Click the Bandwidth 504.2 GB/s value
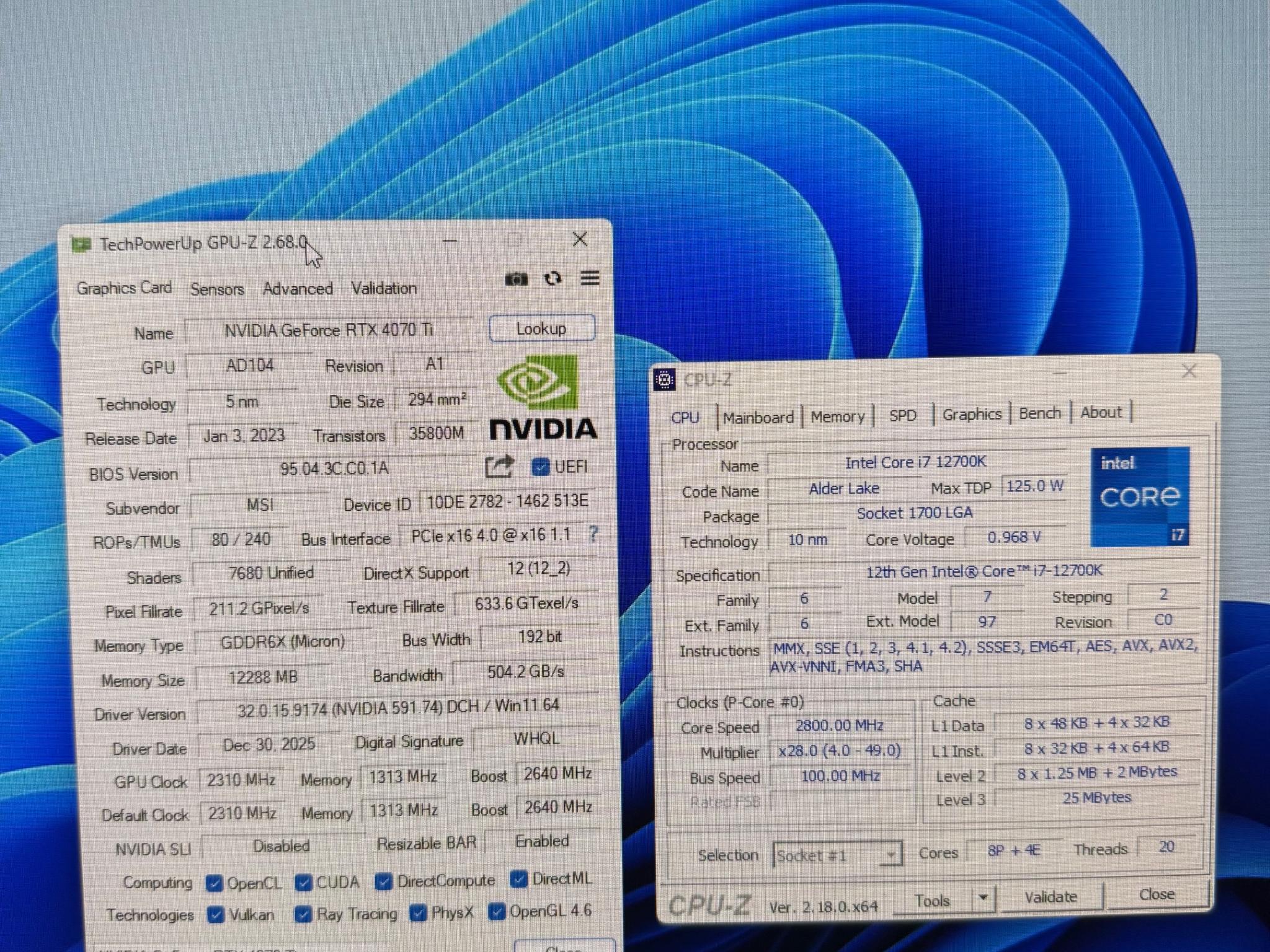1270x952 pixels. 525,672
